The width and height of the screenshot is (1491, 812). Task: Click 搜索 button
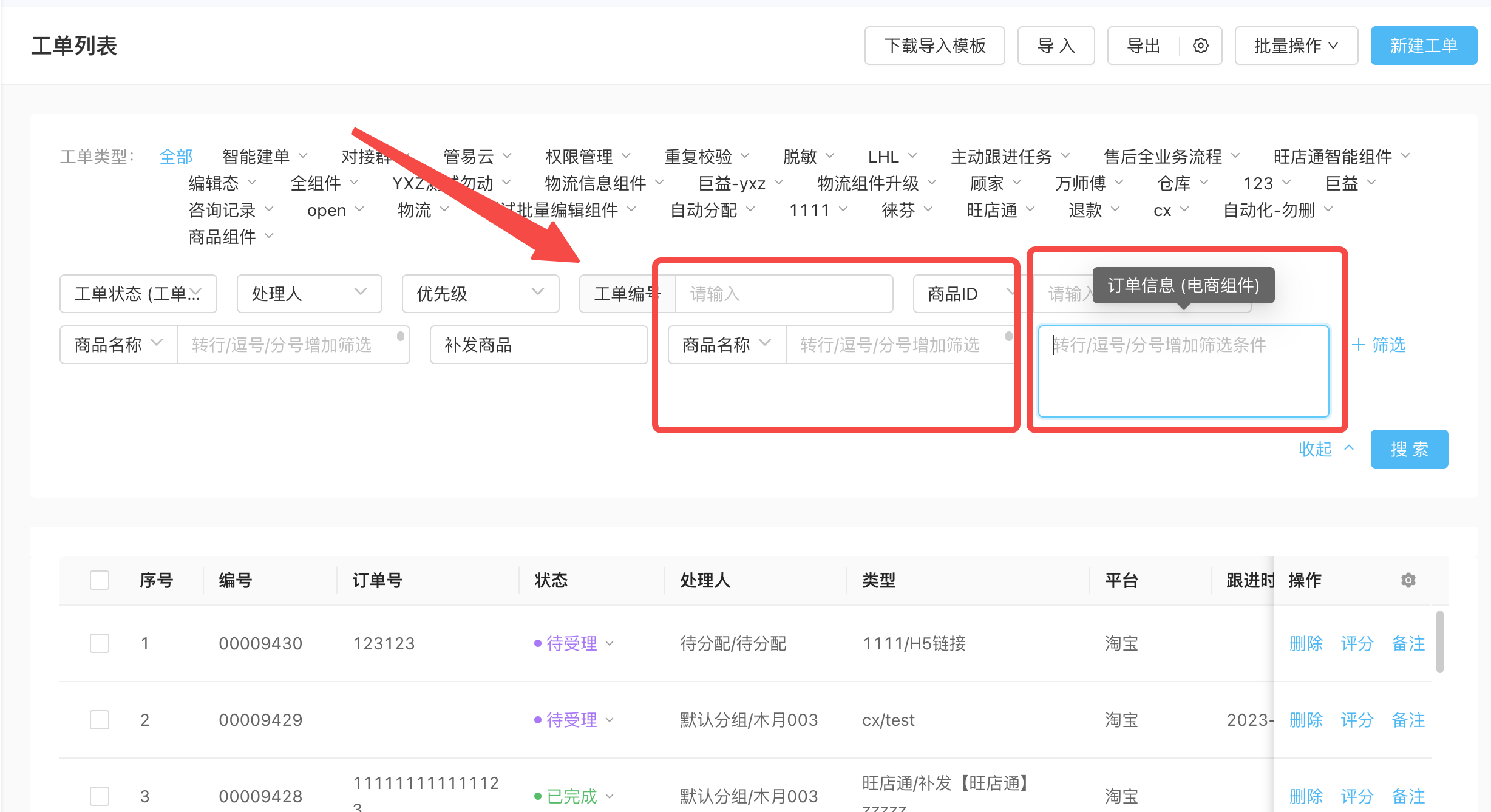[x=1409, y=449]
